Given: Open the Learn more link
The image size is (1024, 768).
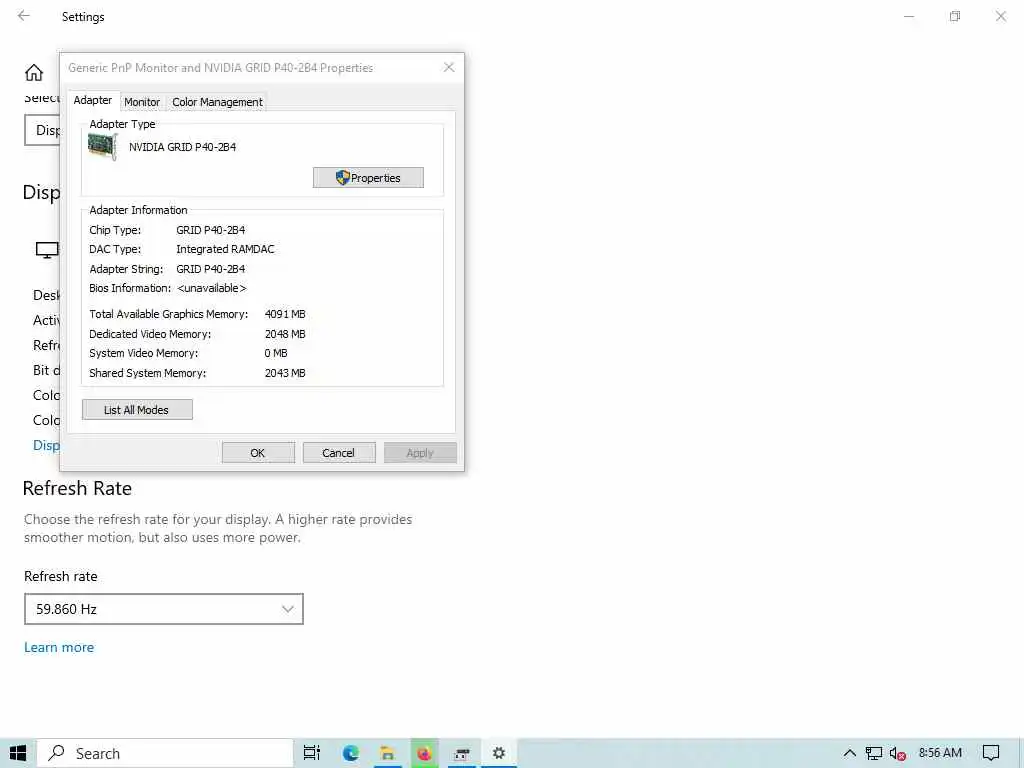Looking at the screenshot, I should pos(59,647).
